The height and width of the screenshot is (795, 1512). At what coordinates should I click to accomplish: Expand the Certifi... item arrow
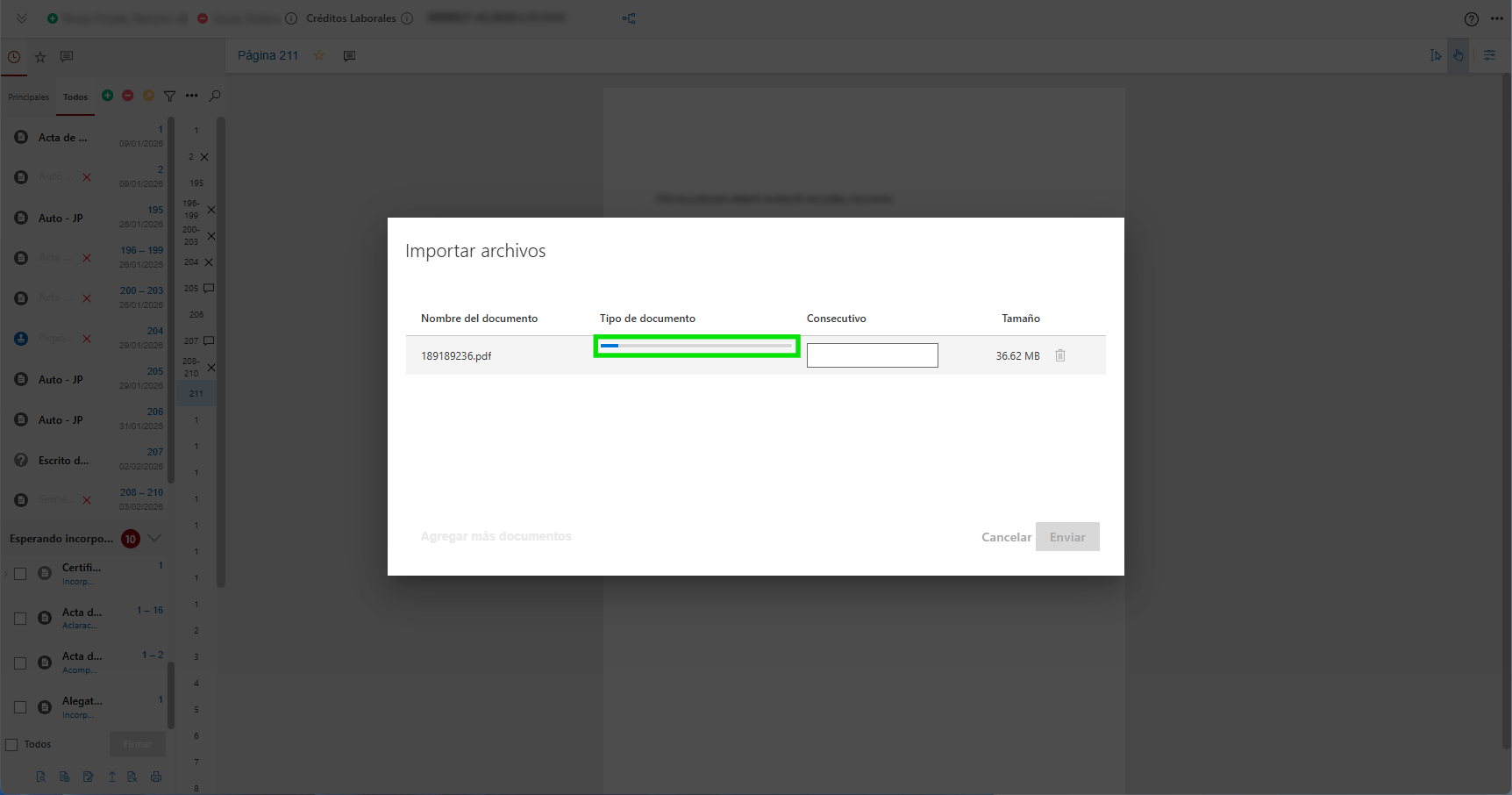(6, 574)
